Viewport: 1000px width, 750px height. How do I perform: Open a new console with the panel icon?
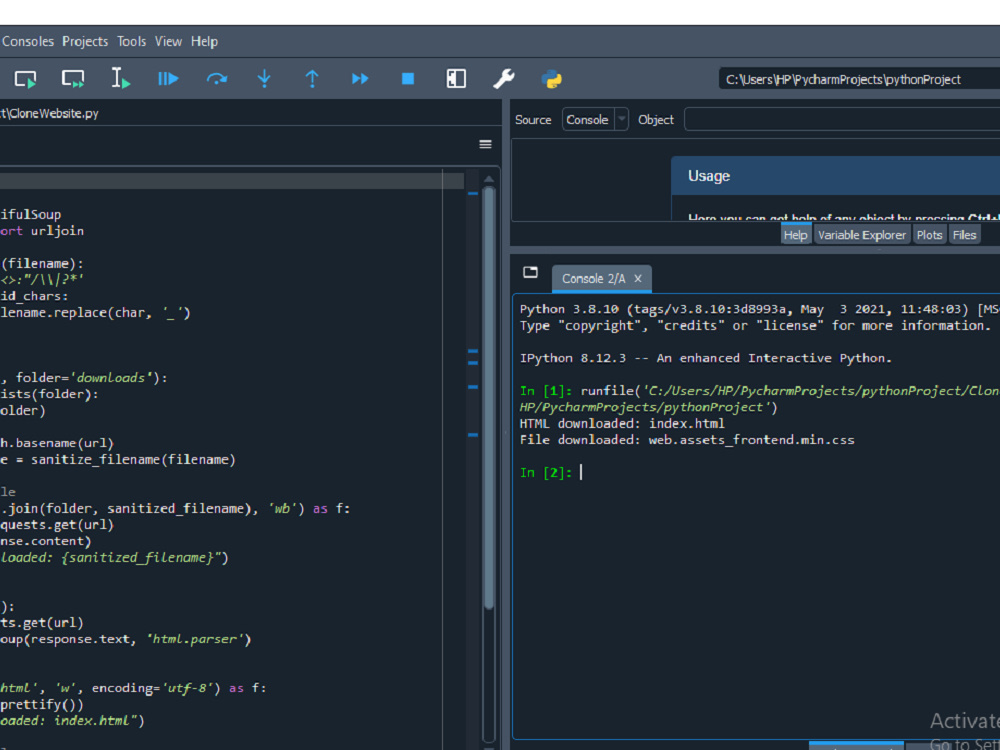click(531, 271)
